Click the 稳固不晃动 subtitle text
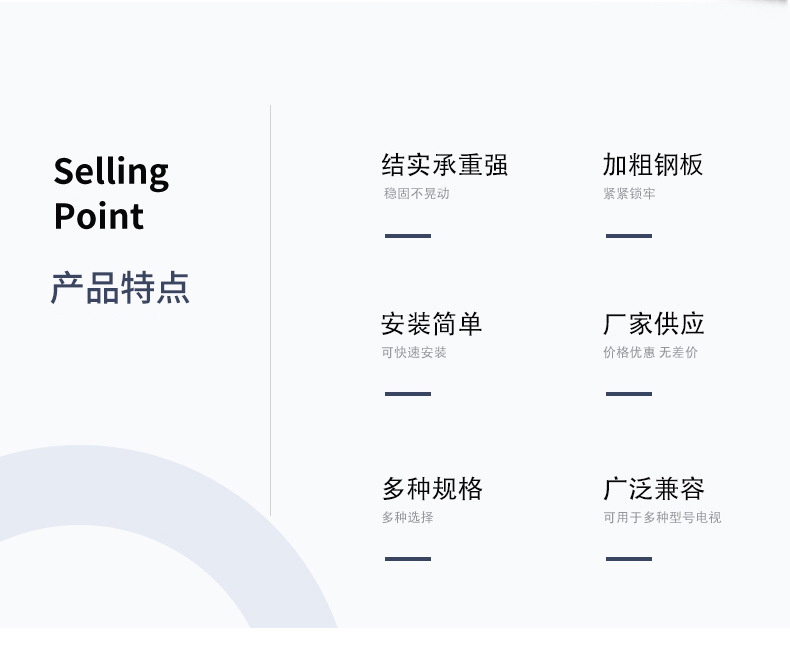This screenshot has width=790, height=668. pos(416,193)
